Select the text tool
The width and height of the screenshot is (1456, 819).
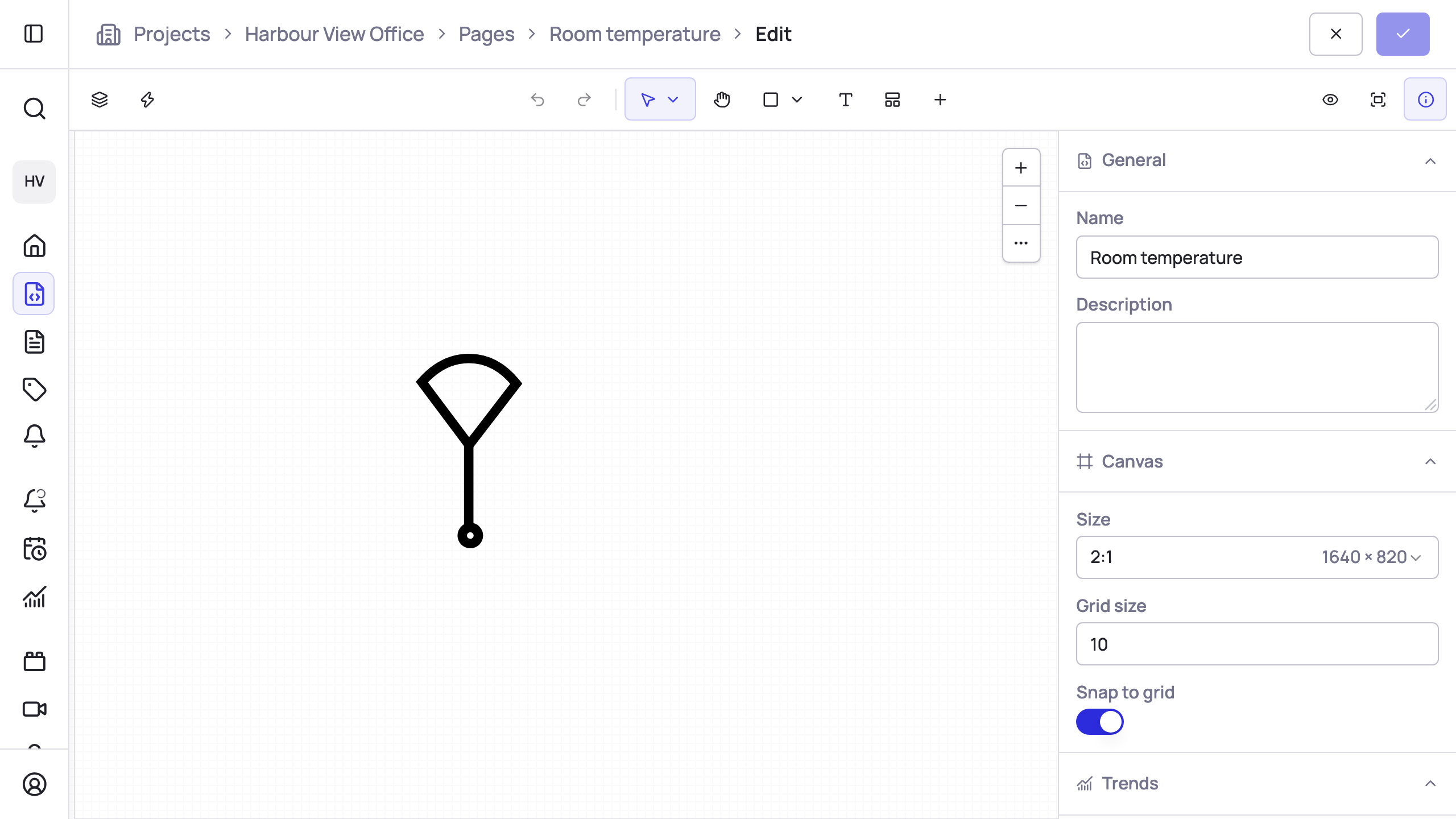[x=846, y=100]
